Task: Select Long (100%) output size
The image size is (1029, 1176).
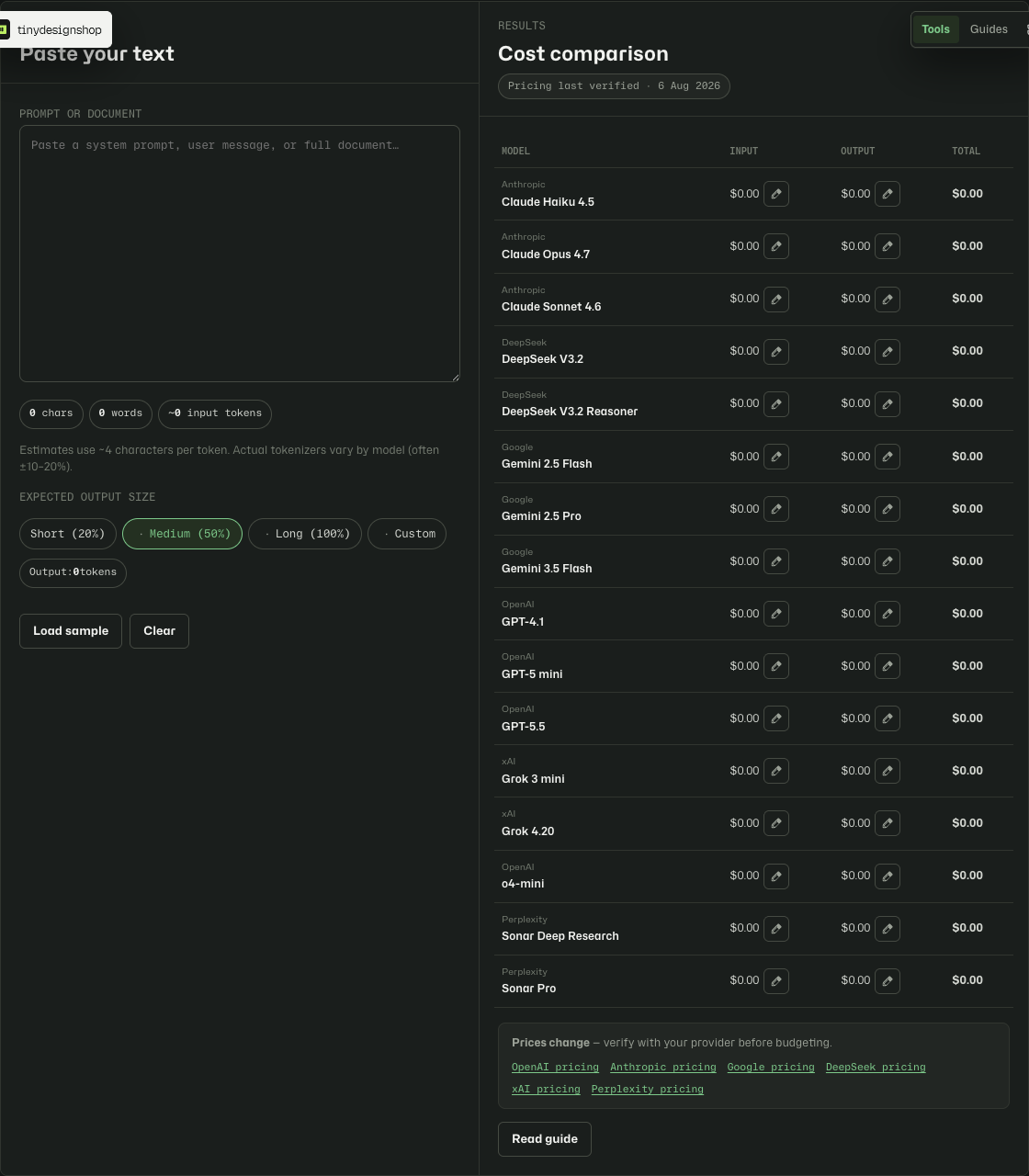Action: (305, 534)
